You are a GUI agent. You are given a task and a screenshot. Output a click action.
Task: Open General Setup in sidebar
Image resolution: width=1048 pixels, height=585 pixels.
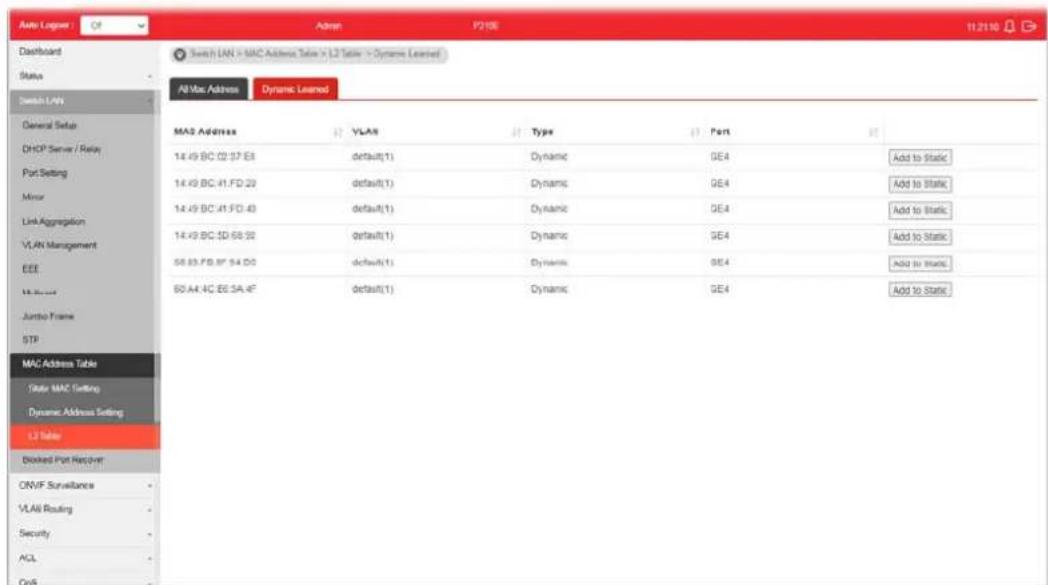point(49,125)
